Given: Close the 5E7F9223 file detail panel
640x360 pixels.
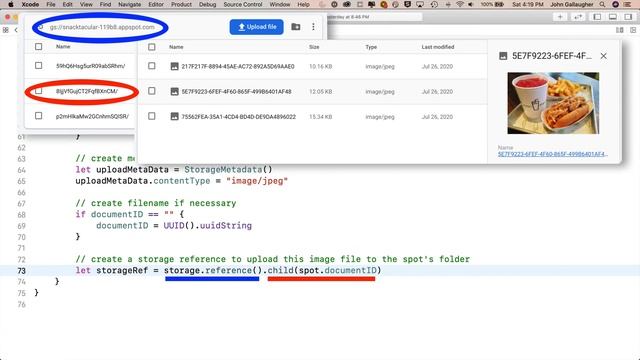Looking at the screenshot, I should [x=604, y=56].
